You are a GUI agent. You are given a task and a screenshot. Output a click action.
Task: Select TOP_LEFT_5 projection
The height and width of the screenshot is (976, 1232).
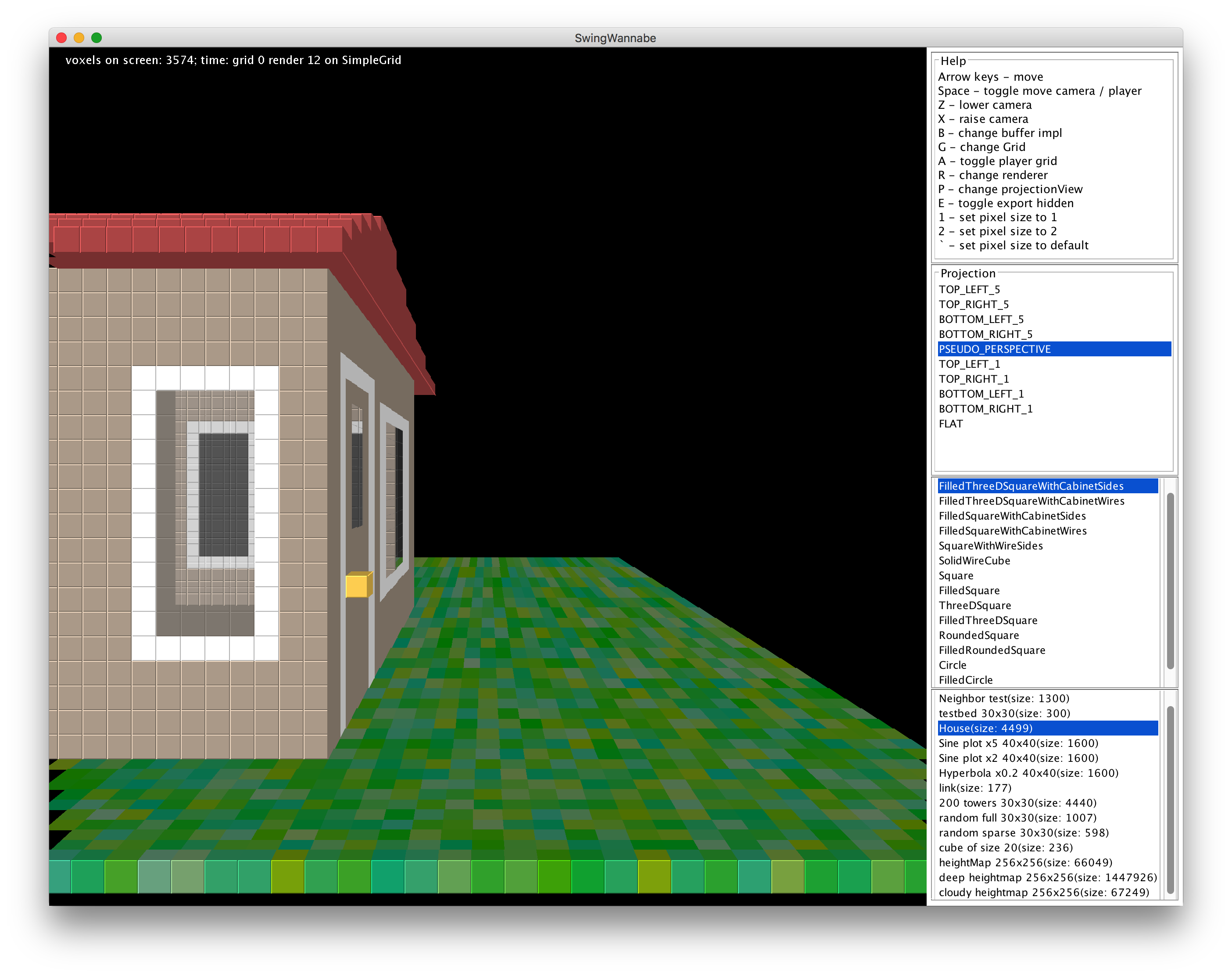(1054, 289)
